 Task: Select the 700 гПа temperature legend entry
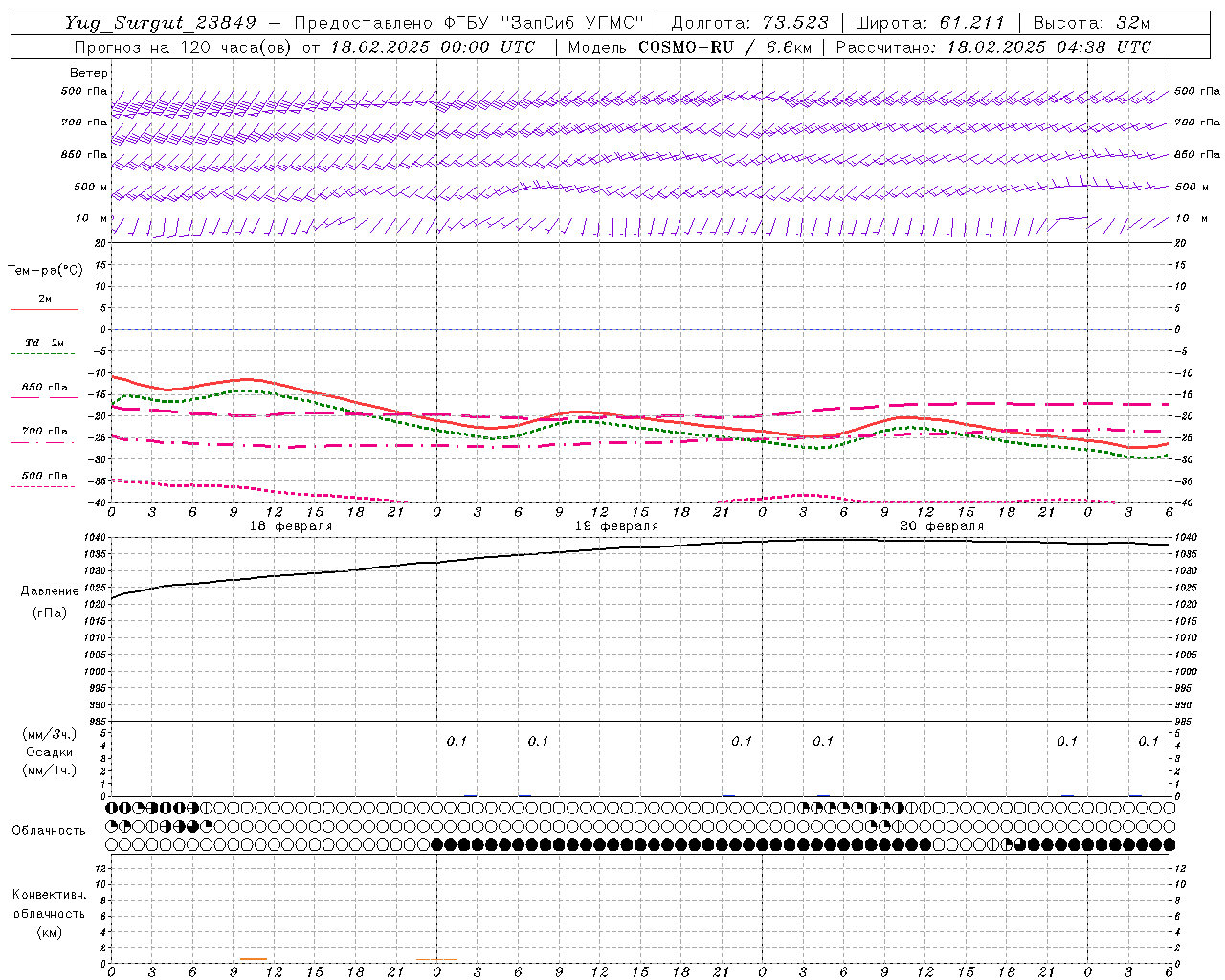[45, 431]
